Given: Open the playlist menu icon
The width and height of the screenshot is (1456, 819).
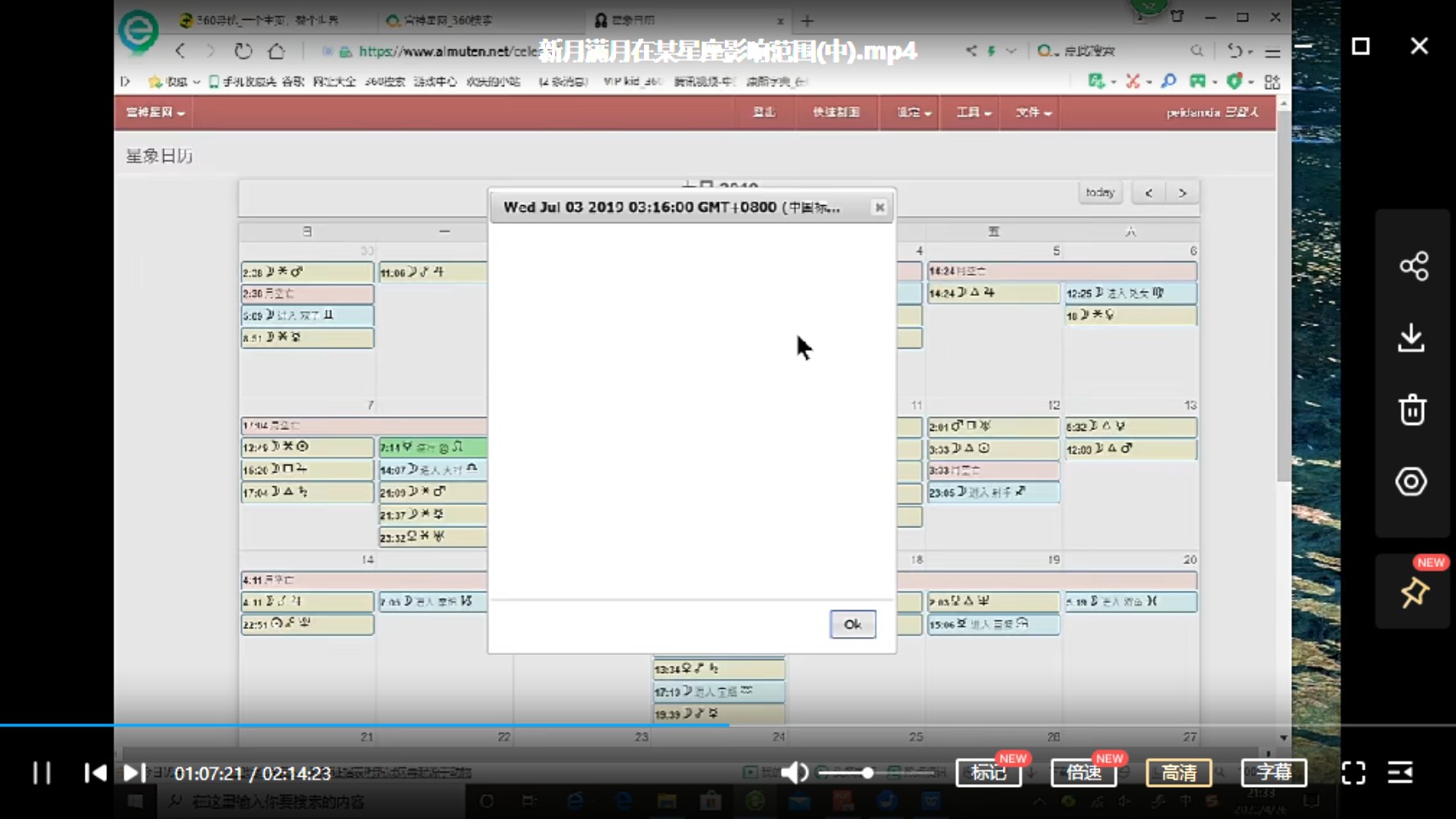Looking at the screenshot, I should (x=1400, y=773).
